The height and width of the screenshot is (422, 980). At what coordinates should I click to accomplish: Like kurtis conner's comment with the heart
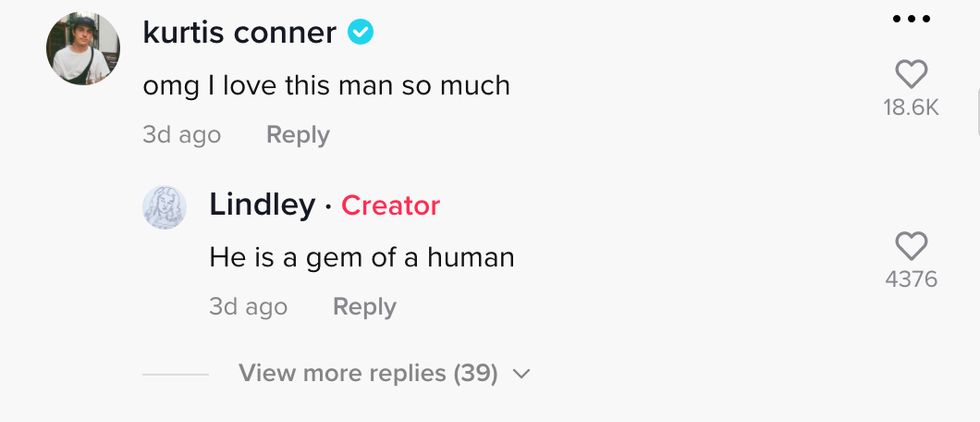[x=911, y=74]
